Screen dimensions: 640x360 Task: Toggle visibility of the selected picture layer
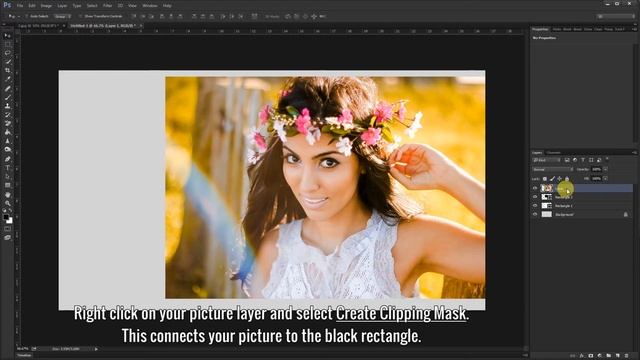pos(535,188)
